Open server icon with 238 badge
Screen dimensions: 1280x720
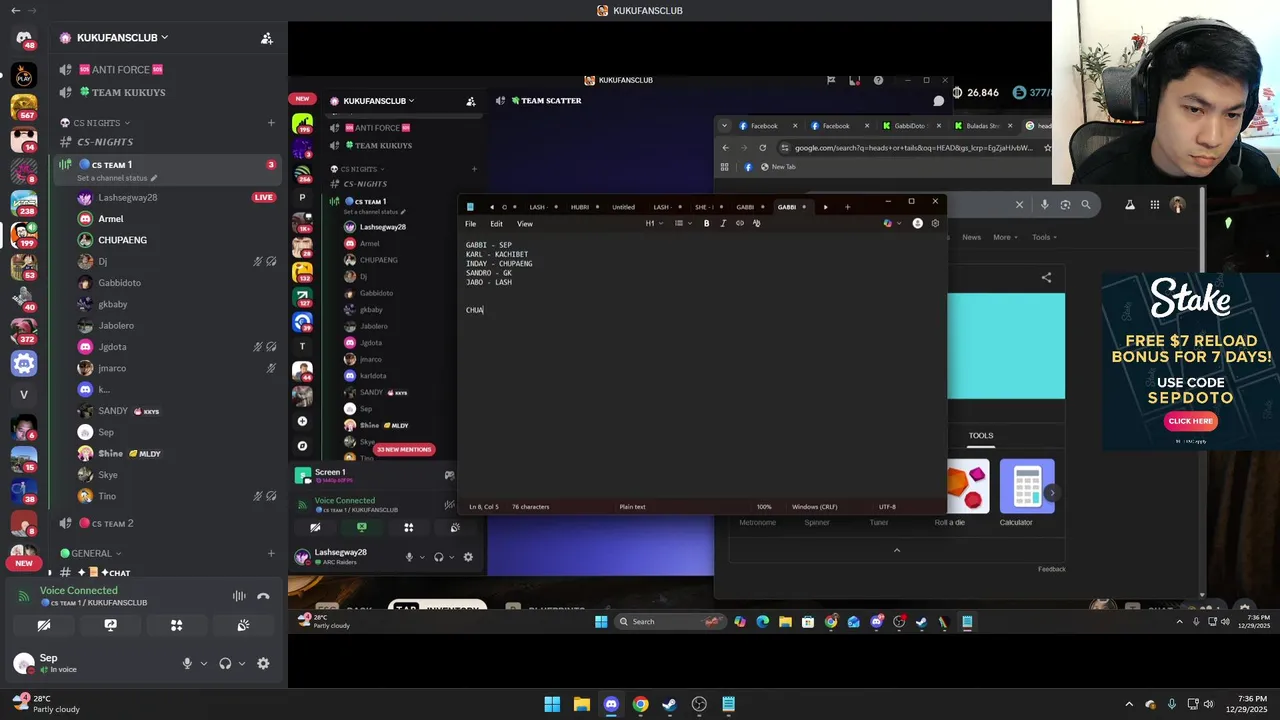pyautogui.click(x=24, y=202)
